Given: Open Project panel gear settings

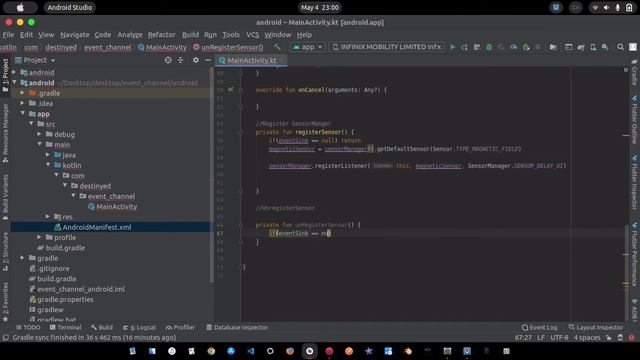Looking at the screenshot, I should pos(196,60).
